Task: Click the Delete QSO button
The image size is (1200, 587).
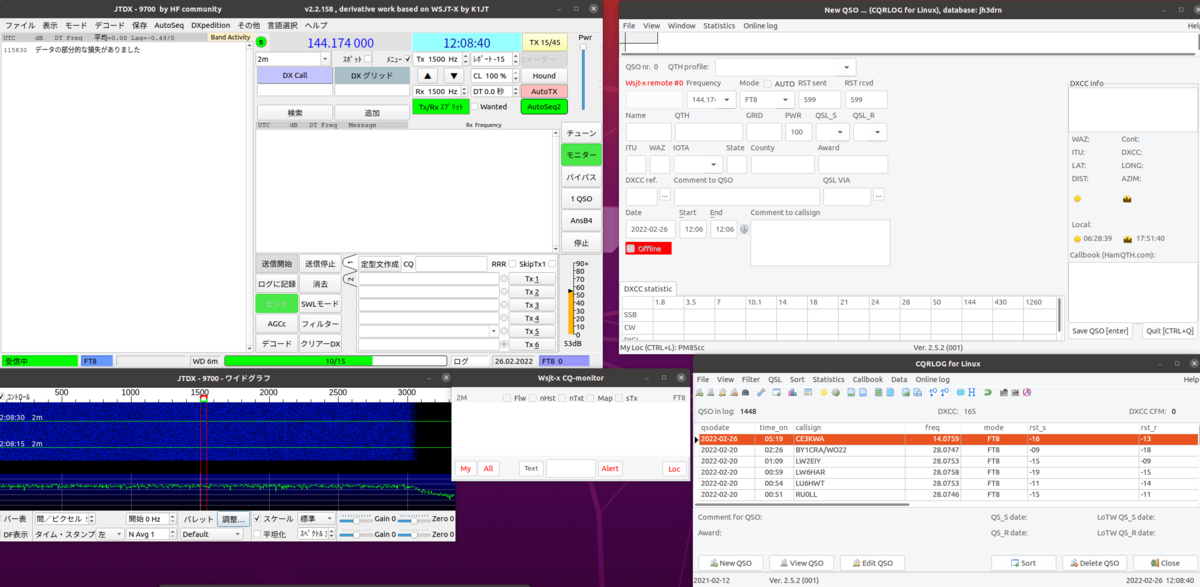Action: tap(1094, 563)
